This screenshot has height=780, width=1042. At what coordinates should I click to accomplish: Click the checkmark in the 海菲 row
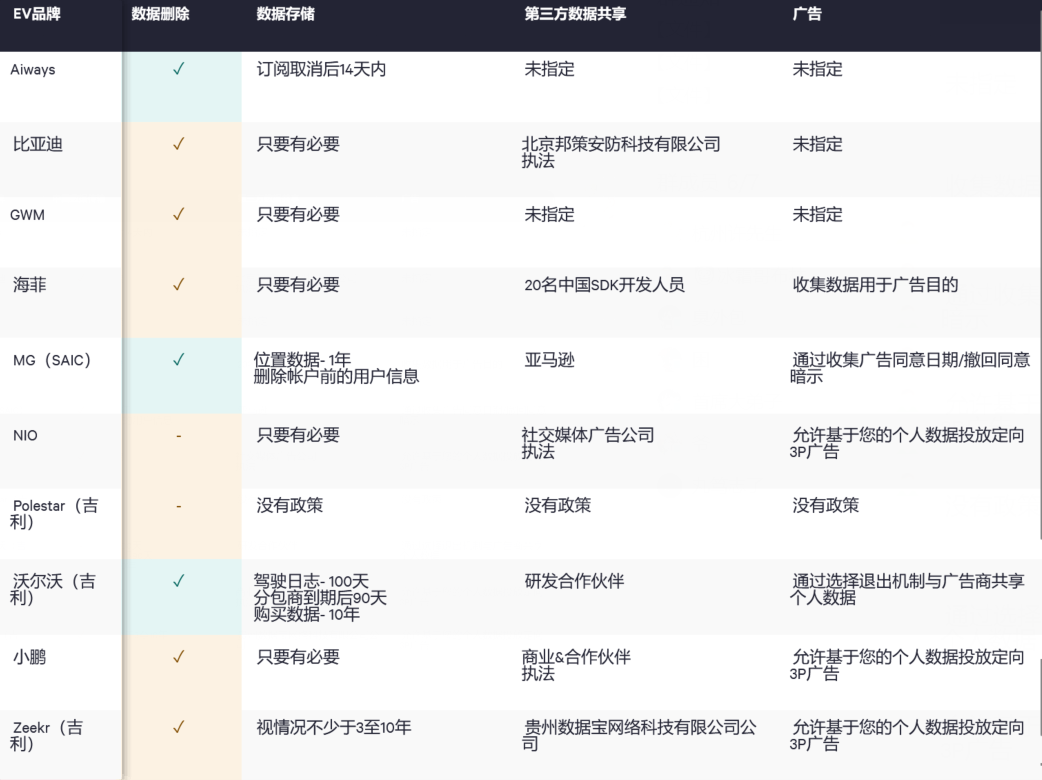click(179, 285)
